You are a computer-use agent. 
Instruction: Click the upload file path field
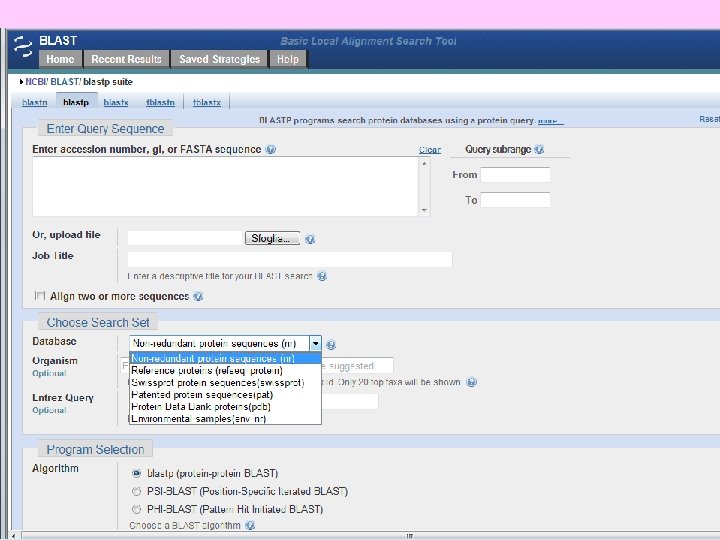[x=185, y=238]
